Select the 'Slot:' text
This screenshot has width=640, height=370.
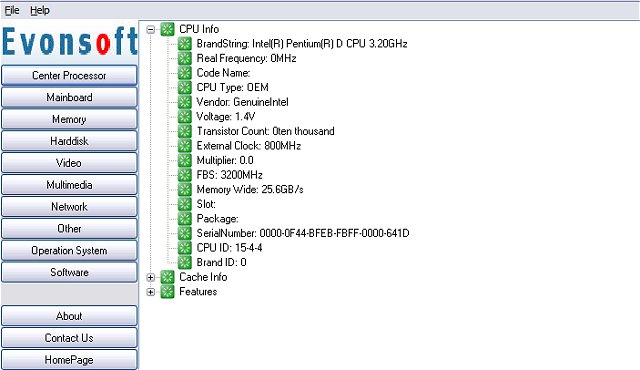(x=206, y=204)
